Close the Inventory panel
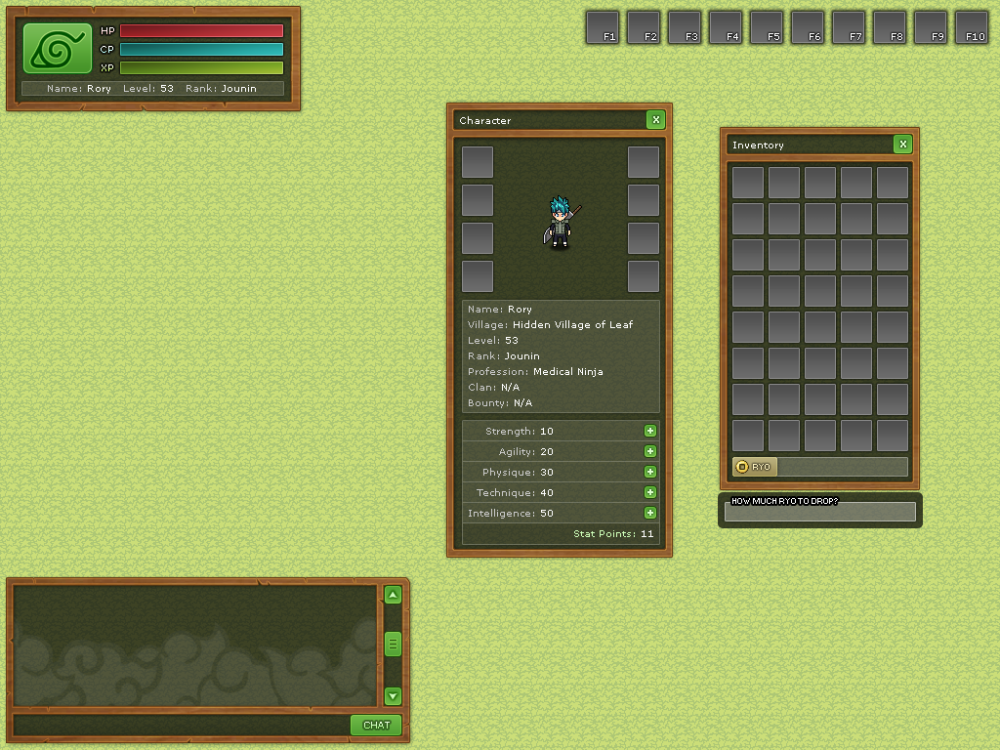 pos(903,144)
